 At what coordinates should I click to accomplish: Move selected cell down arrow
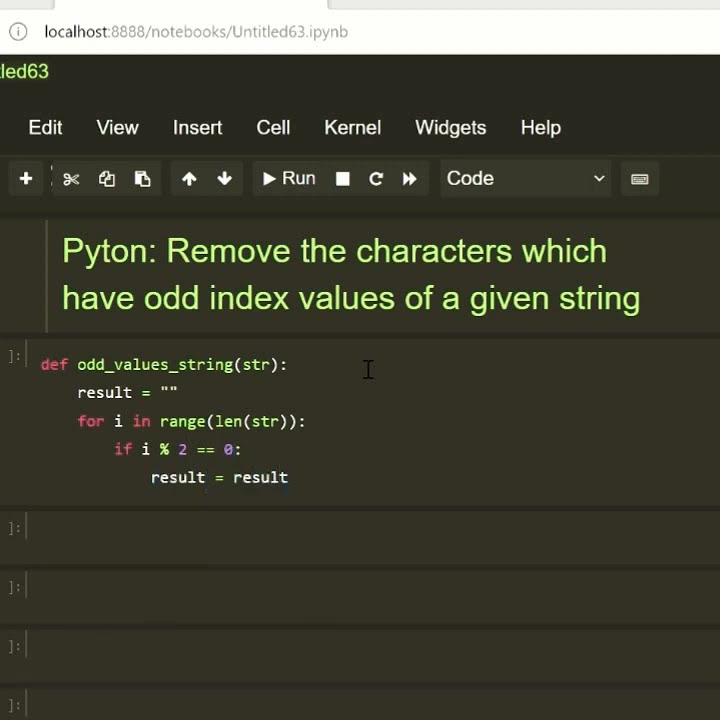point(225,179)
